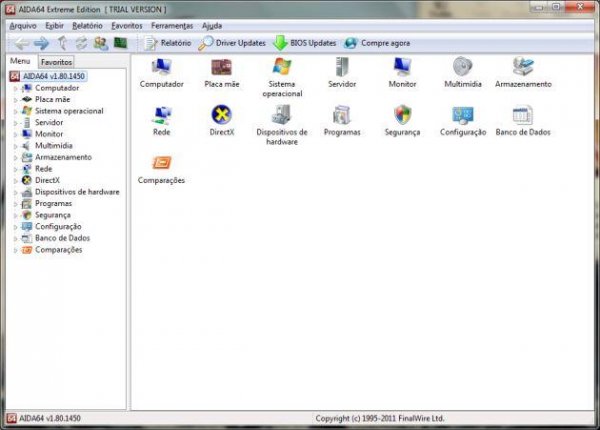Screen dimensions: 600x430
Task: Open the Computador icon in main pane
Action: point(161,68)
